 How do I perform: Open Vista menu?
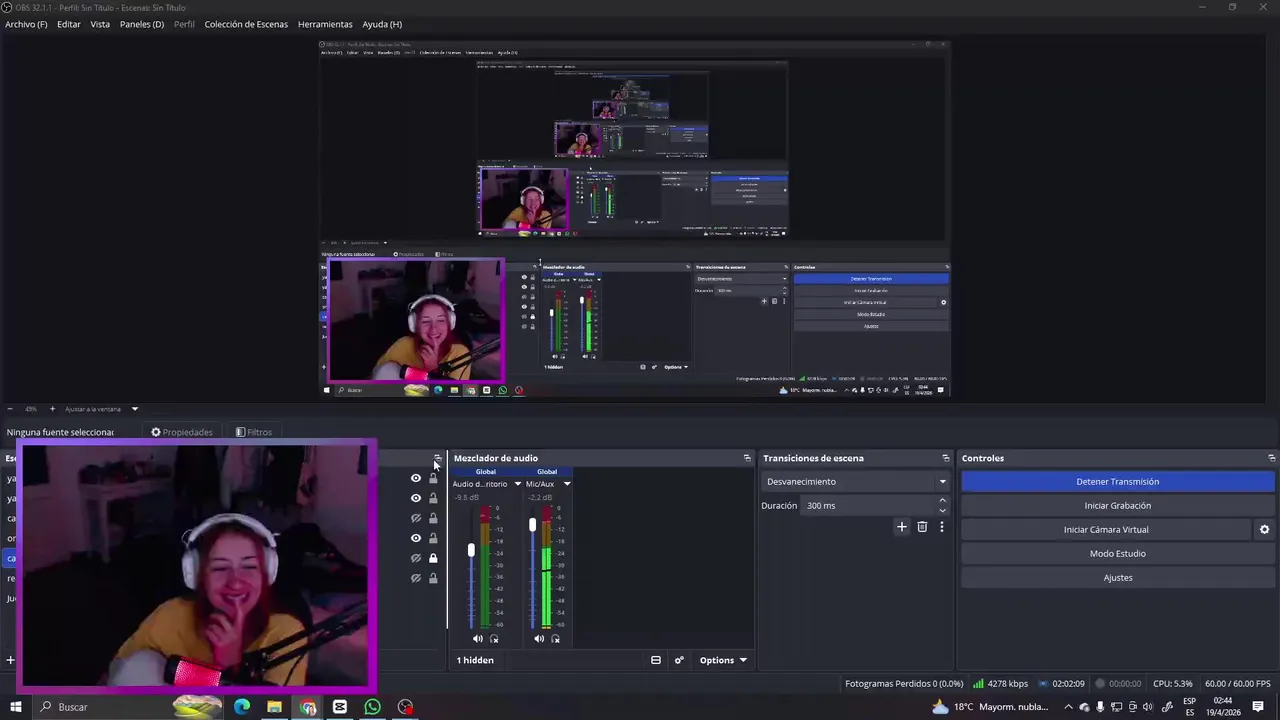click(100, 24)
